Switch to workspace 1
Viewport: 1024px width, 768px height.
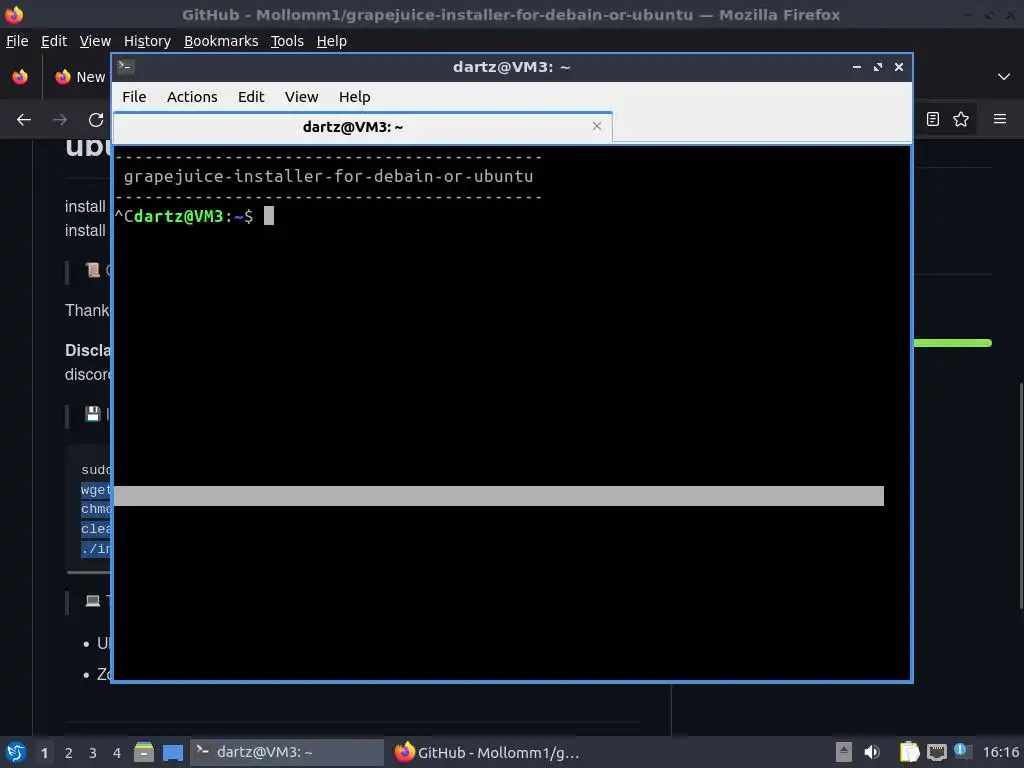click(44, 753)
